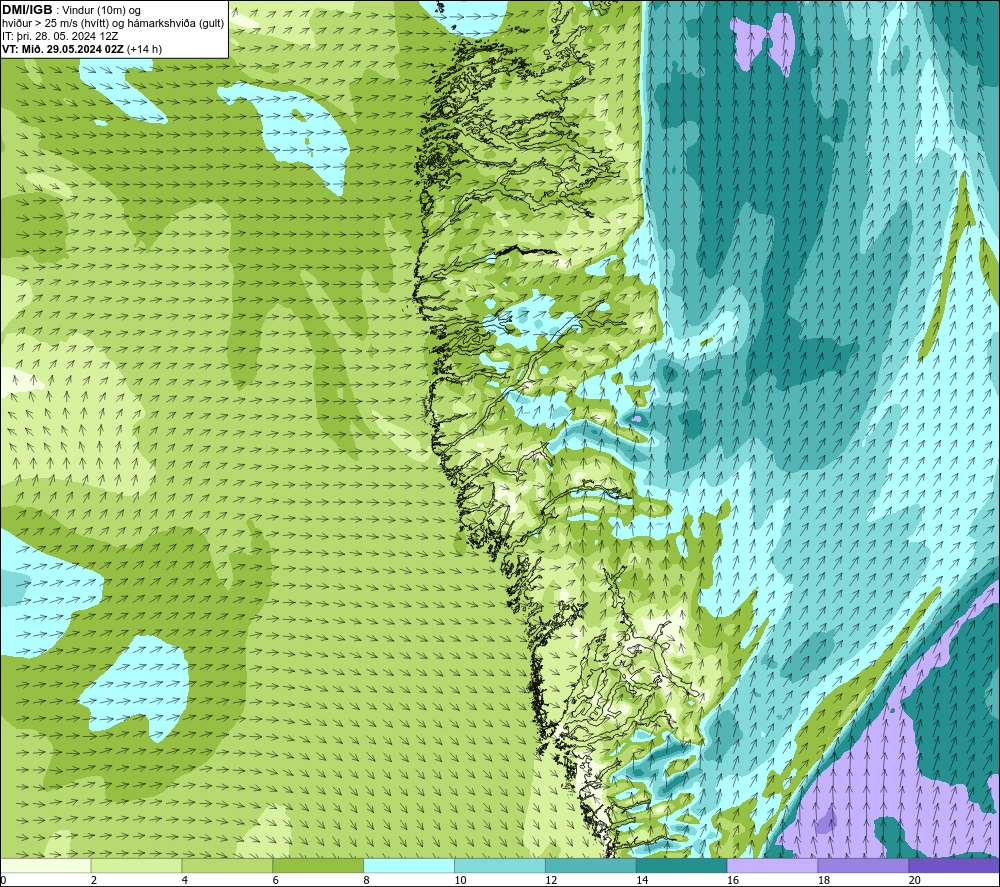Click the 2–4 m/s light green bar segment
1000x887 pixels.
136,865
